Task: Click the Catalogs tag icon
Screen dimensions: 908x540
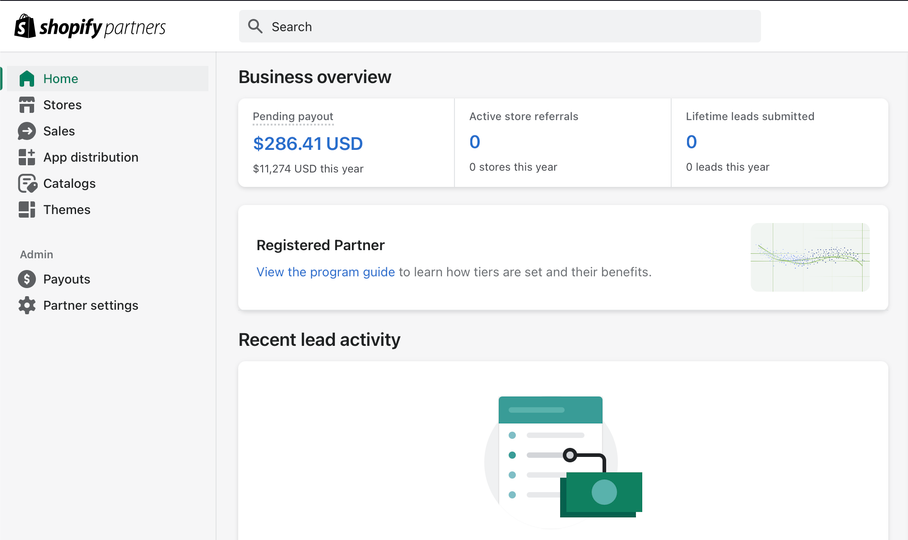Action: pos(27,183)
